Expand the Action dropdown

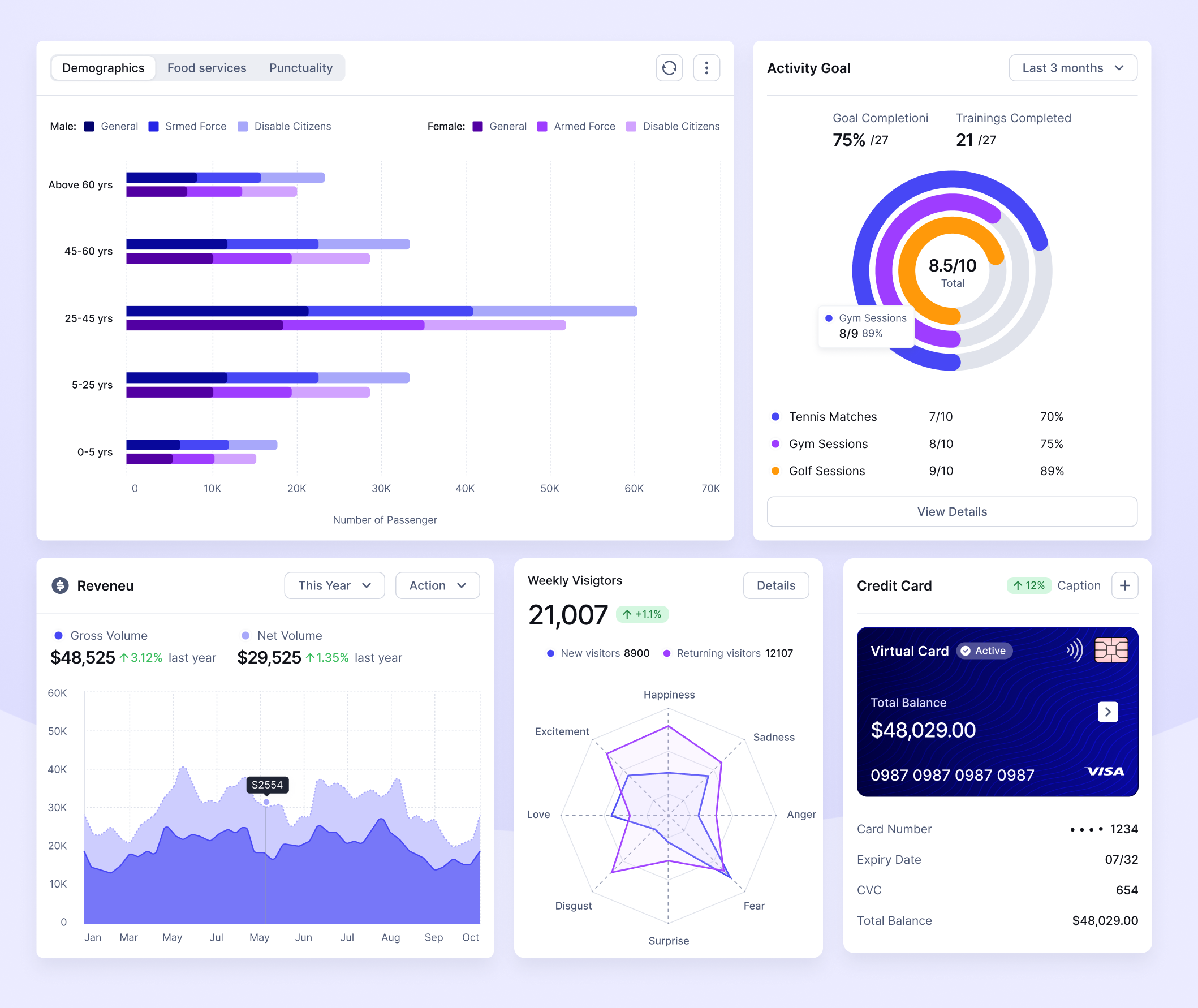pos(437,585)
